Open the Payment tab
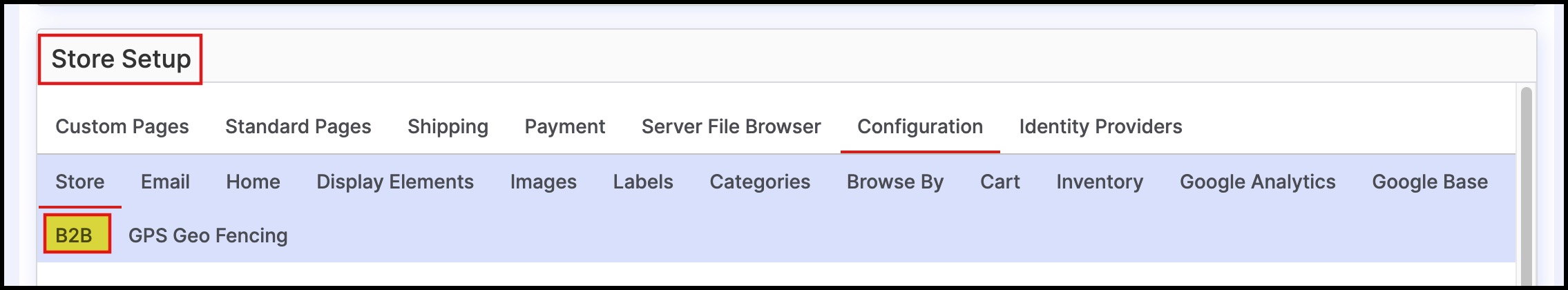The width and height of the screenshot is (1568, 290). point(564,126)
